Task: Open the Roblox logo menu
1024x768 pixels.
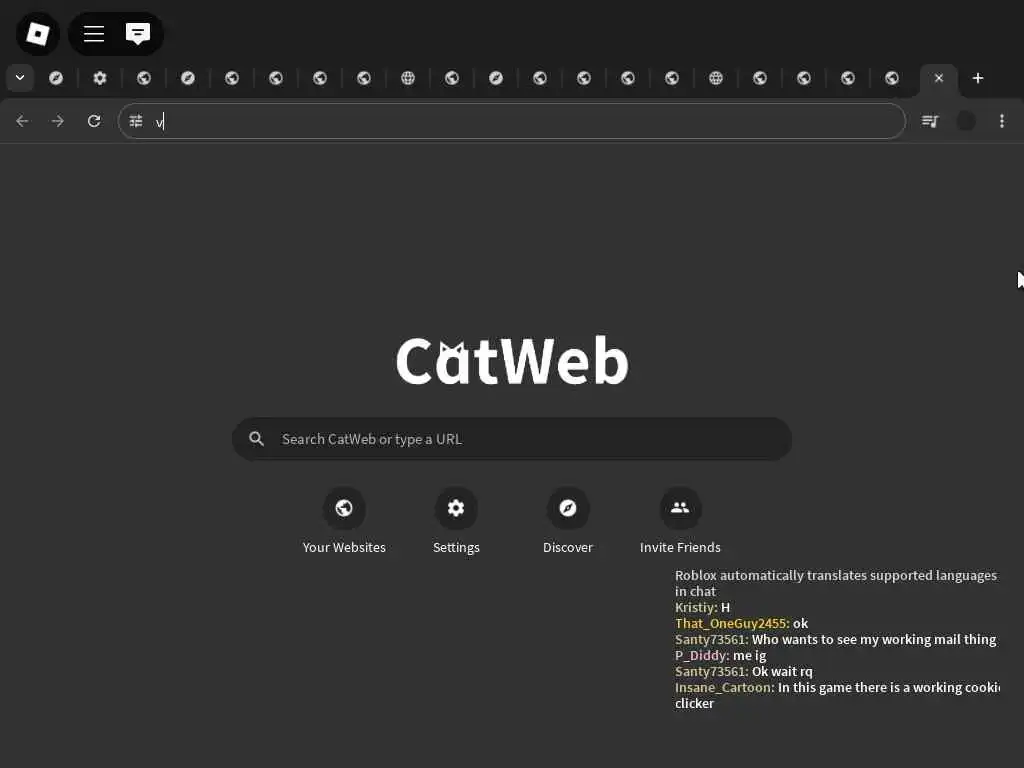Action: [x=38, y=33]
